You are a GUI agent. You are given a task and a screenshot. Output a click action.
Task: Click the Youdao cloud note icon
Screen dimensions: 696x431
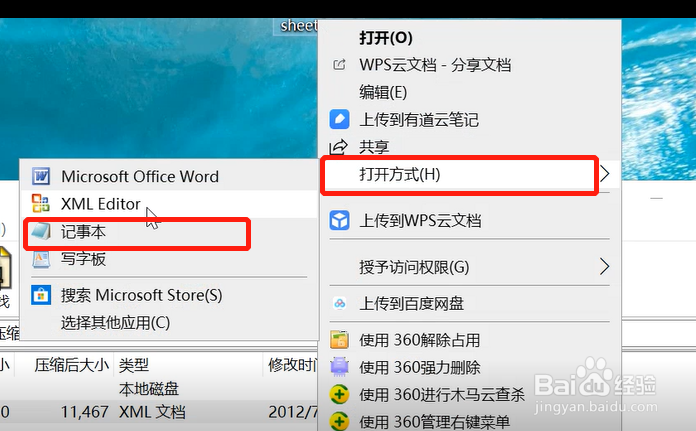pos(340,119)
